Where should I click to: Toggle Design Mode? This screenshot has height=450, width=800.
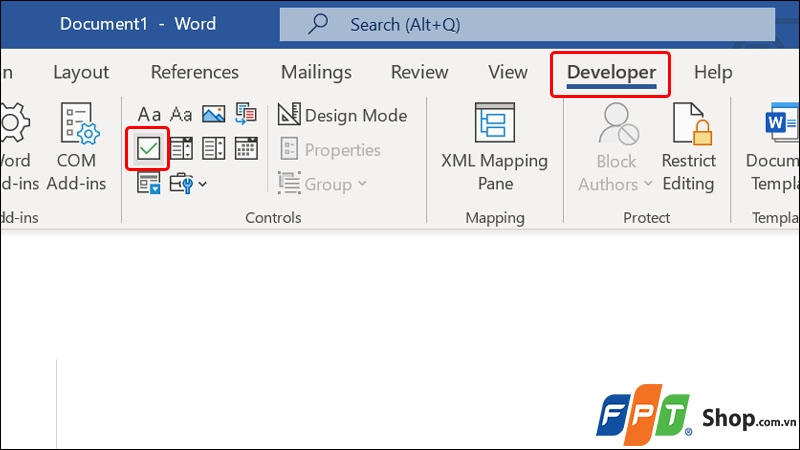pos(342,115)
